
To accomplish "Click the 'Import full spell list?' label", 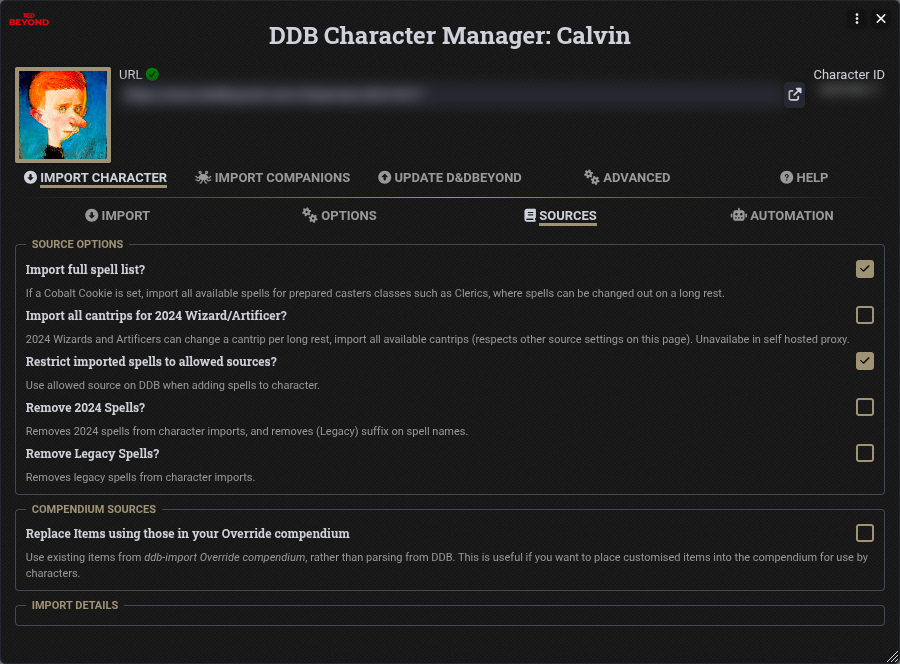I will click(86, 270).
